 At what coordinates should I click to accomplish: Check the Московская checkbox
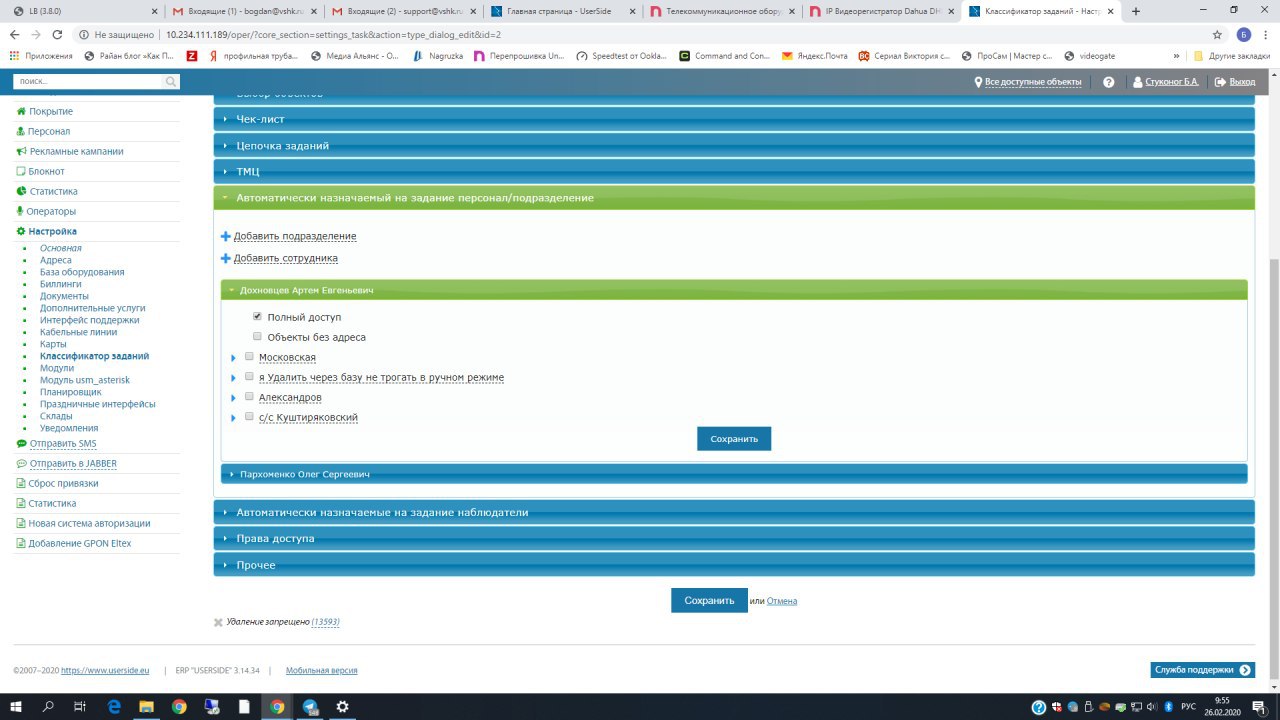click(249, 356)
